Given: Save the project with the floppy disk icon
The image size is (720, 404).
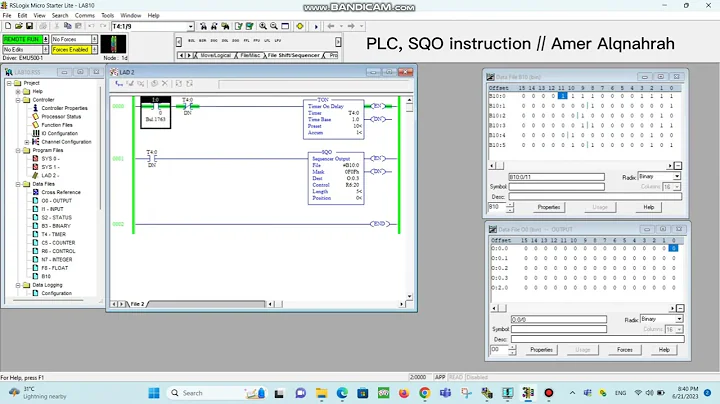Looking at the screenshot, I should (29, 26).
